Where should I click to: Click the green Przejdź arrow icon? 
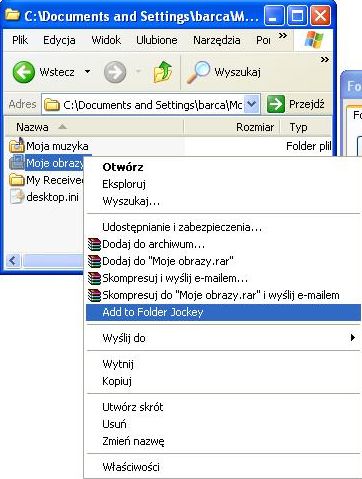coord(276,105)
